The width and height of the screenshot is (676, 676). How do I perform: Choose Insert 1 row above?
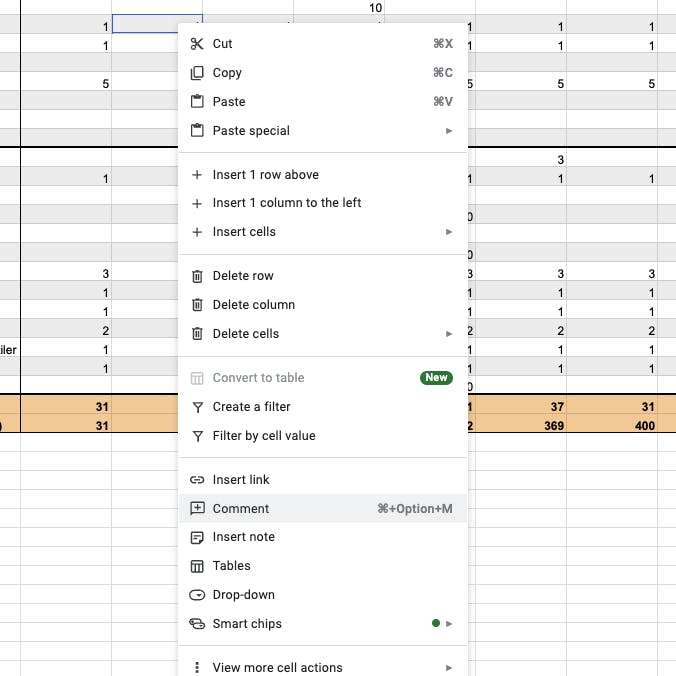click(x=265, y=175)
